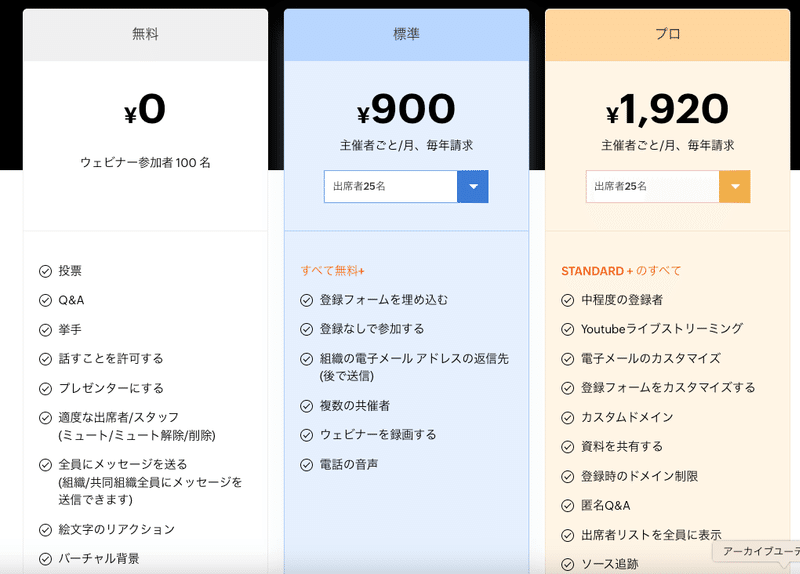Click check icon beside 適度な出席者/スタッフ
The width and height of the screenshot is (800, 574).
pos(45,418)
